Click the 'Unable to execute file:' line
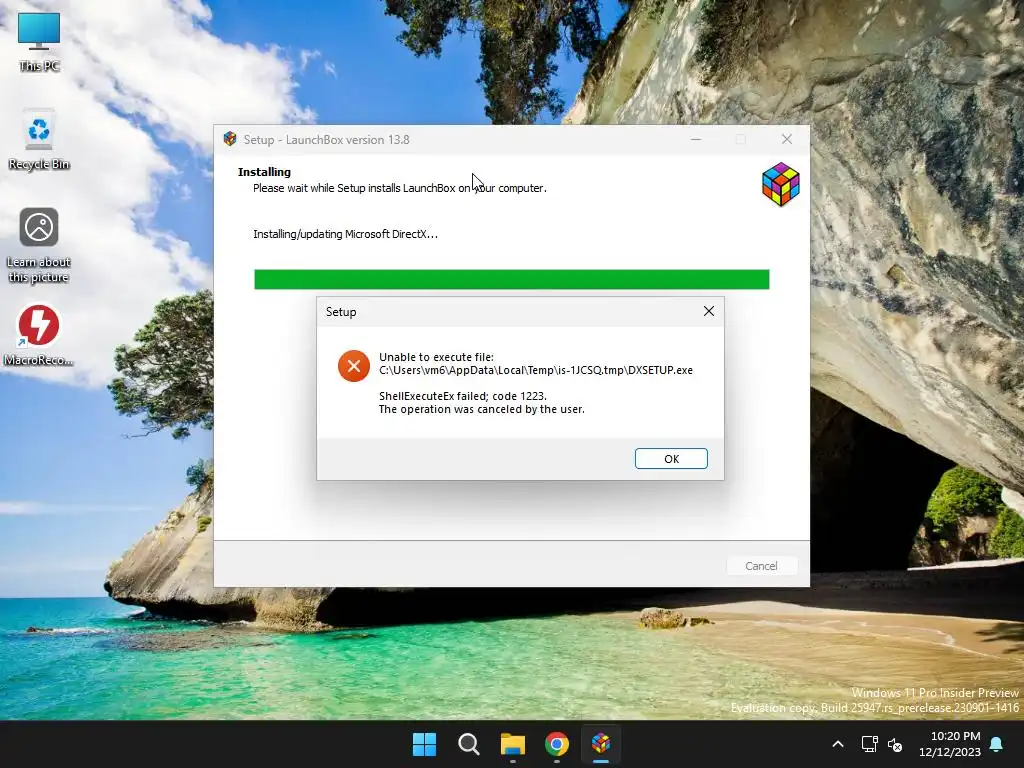The image size is (1024, 768). click(x=436, y=357)
